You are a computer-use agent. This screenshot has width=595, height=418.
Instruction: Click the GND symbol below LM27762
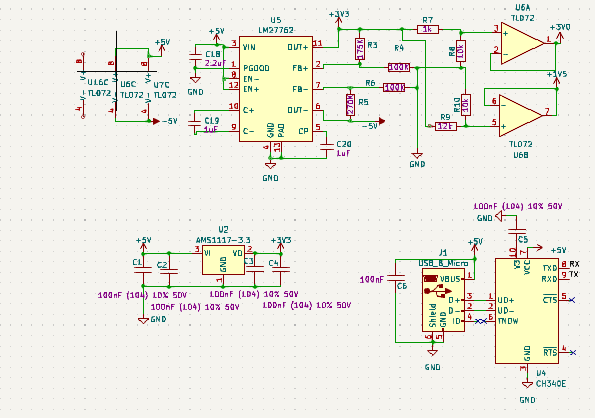click(270, 165)
